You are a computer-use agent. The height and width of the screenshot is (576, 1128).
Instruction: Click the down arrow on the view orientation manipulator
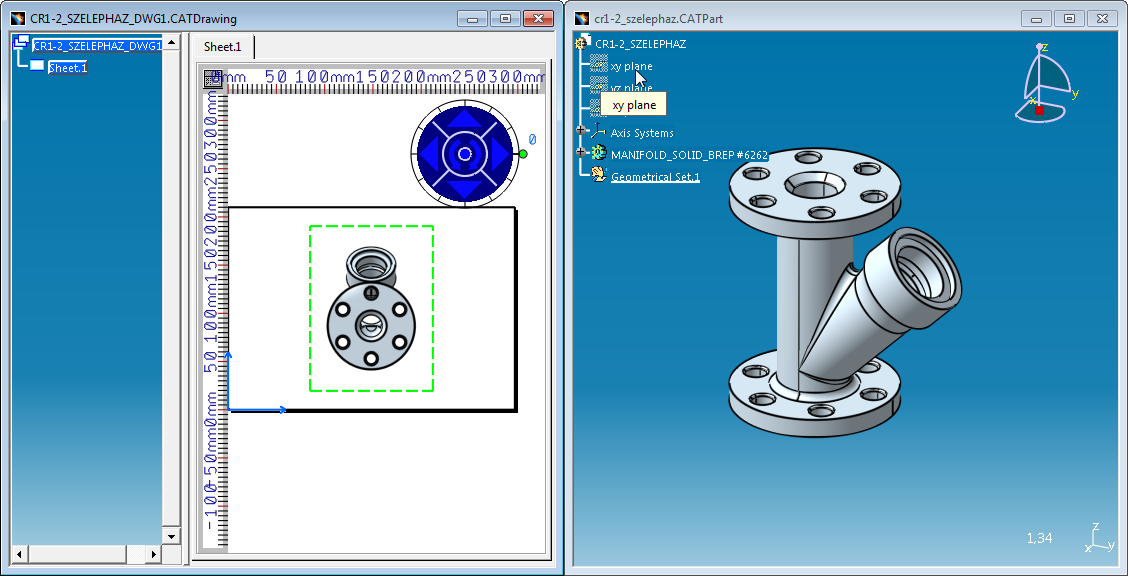pyautogui.click(x=464, y=189)
